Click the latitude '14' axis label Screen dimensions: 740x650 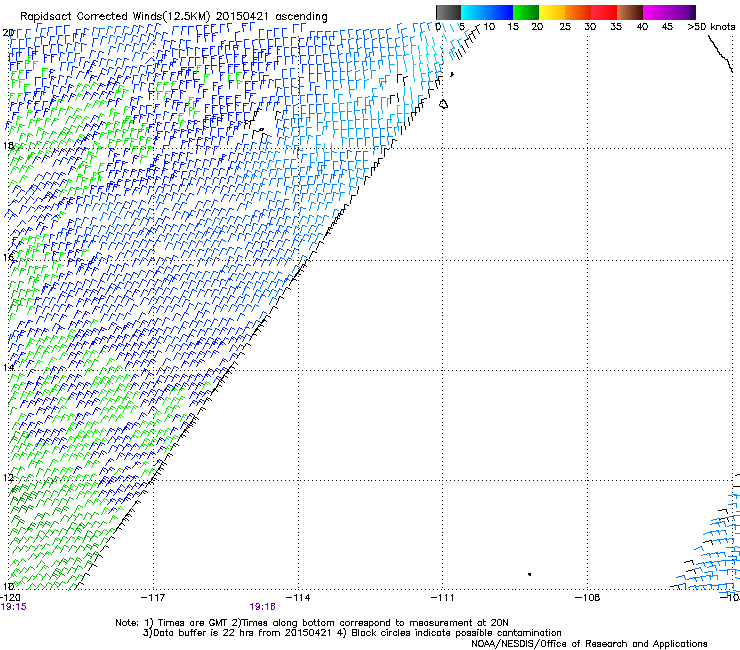8,367
